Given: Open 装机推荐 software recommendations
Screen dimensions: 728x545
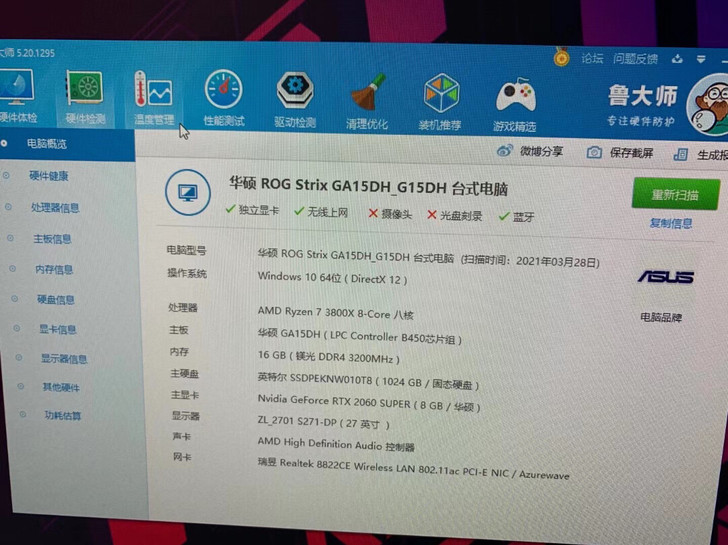Looking at the screenshot, I should 440,102.
